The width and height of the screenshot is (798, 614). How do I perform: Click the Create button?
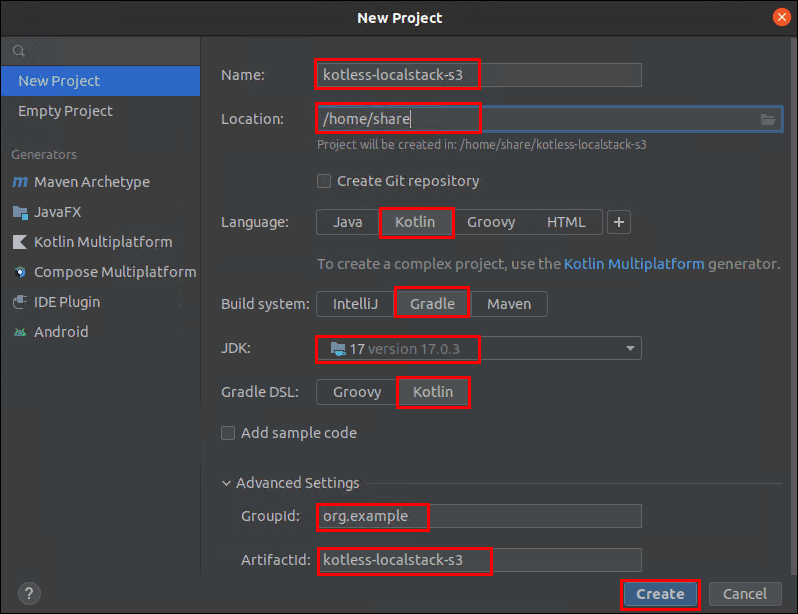pos(660,594)
